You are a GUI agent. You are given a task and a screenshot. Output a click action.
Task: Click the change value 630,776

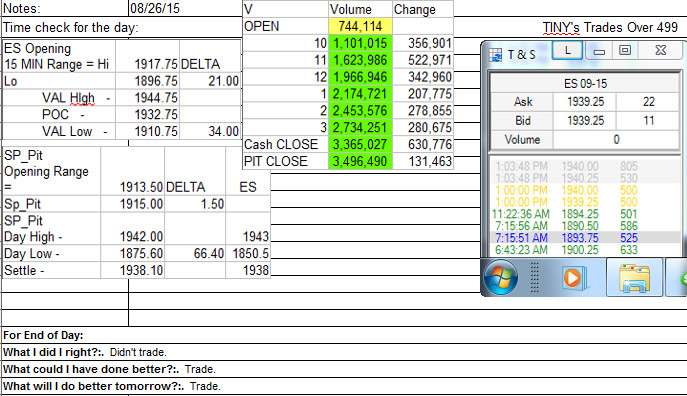pos(423,144)
